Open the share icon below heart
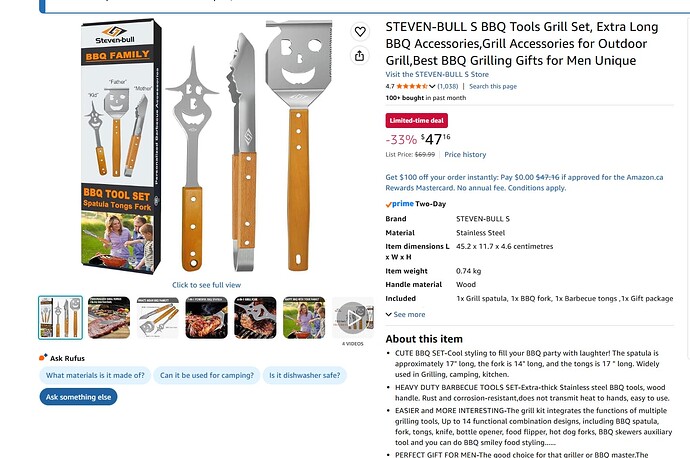The image size is (690, 458). pos(360,56)
